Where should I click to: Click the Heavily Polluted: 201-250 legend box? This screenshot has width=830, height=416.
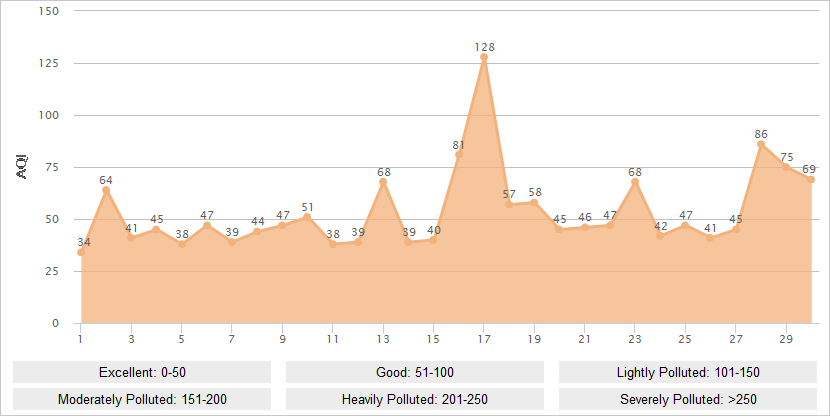point(414,399)
